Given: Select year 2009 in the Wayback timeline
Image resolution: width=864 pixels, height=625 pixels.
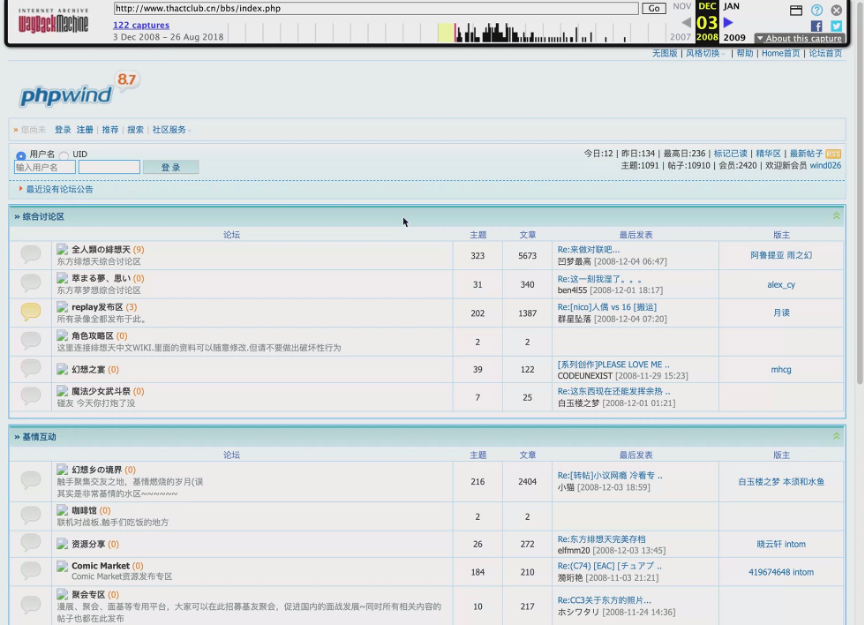Looking at the screenshot, I should tap(734, 37).
